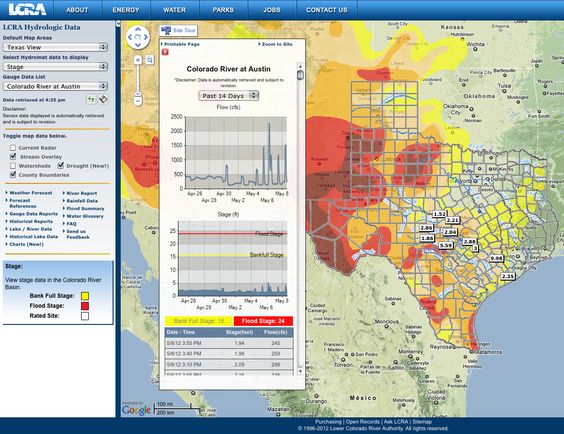
Task: Uncheck the Drought (New!) checkbox
Action: (x=60, y=165)
